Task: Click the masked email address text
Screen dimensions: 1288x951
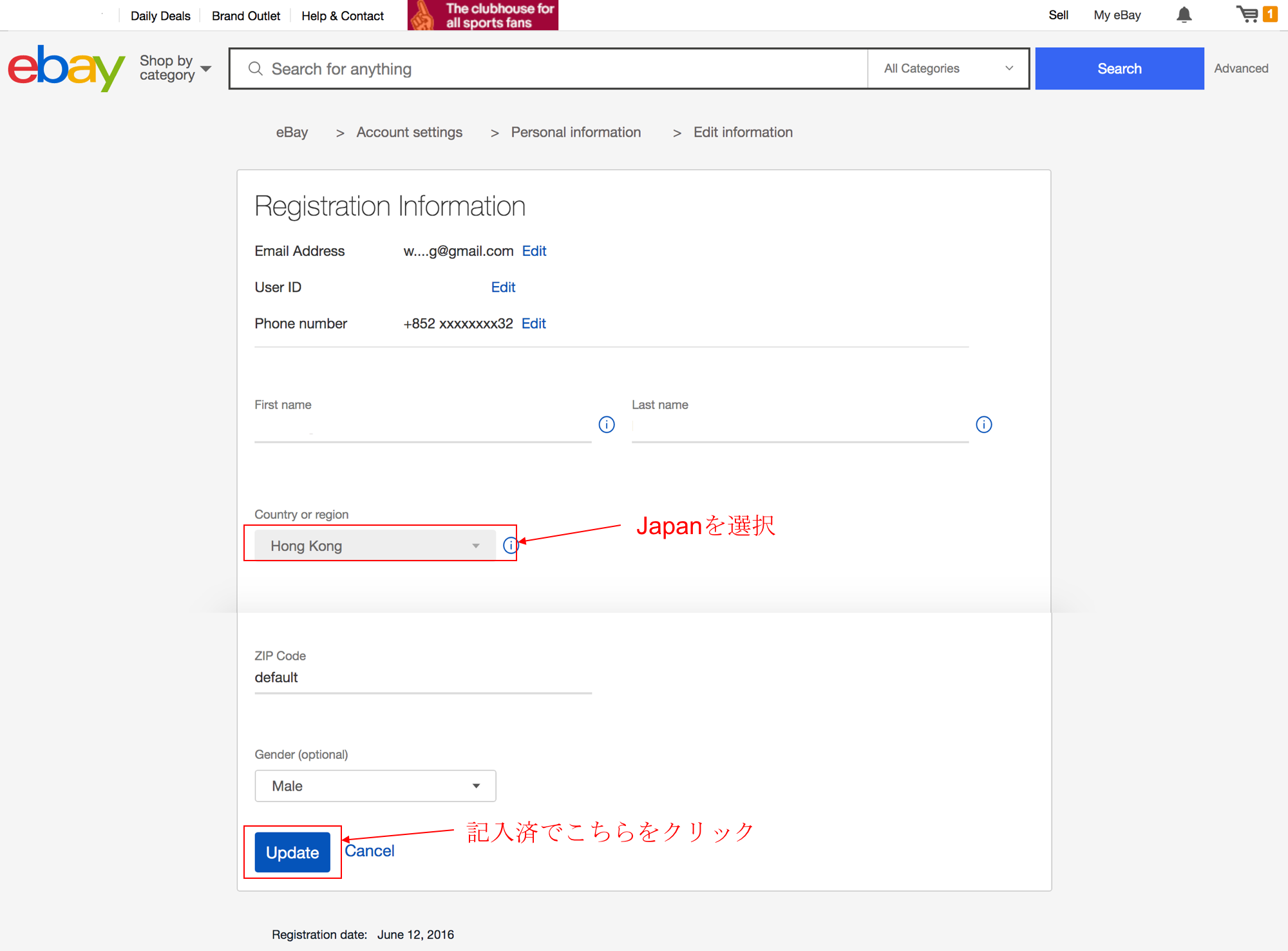Action: [x=459, y=251]
